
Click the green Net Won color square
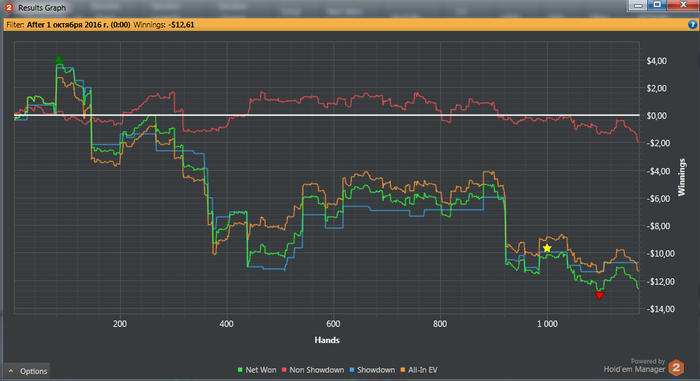[240, 370]
